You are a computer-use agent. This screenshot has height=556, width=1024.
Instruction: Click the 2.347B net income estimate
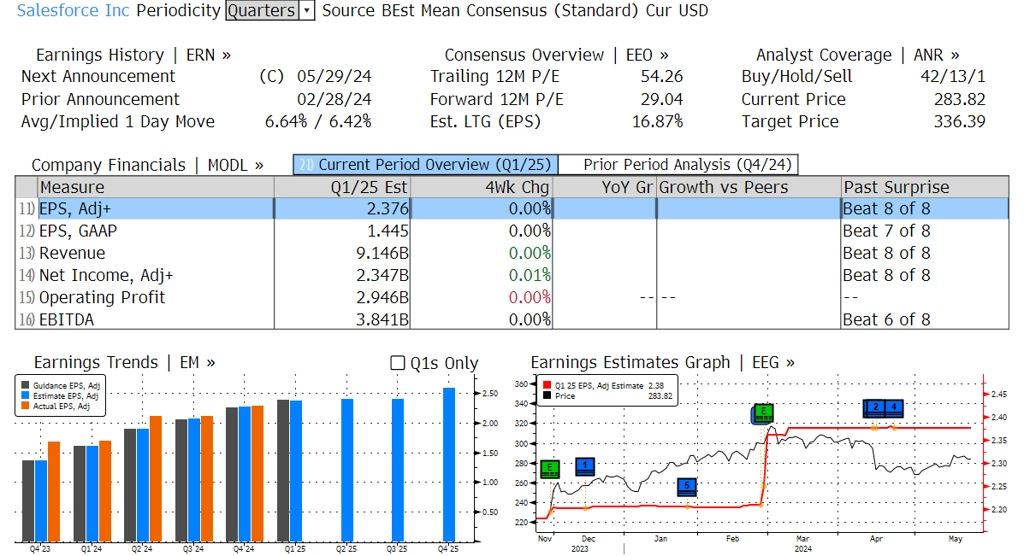(342, 275)
